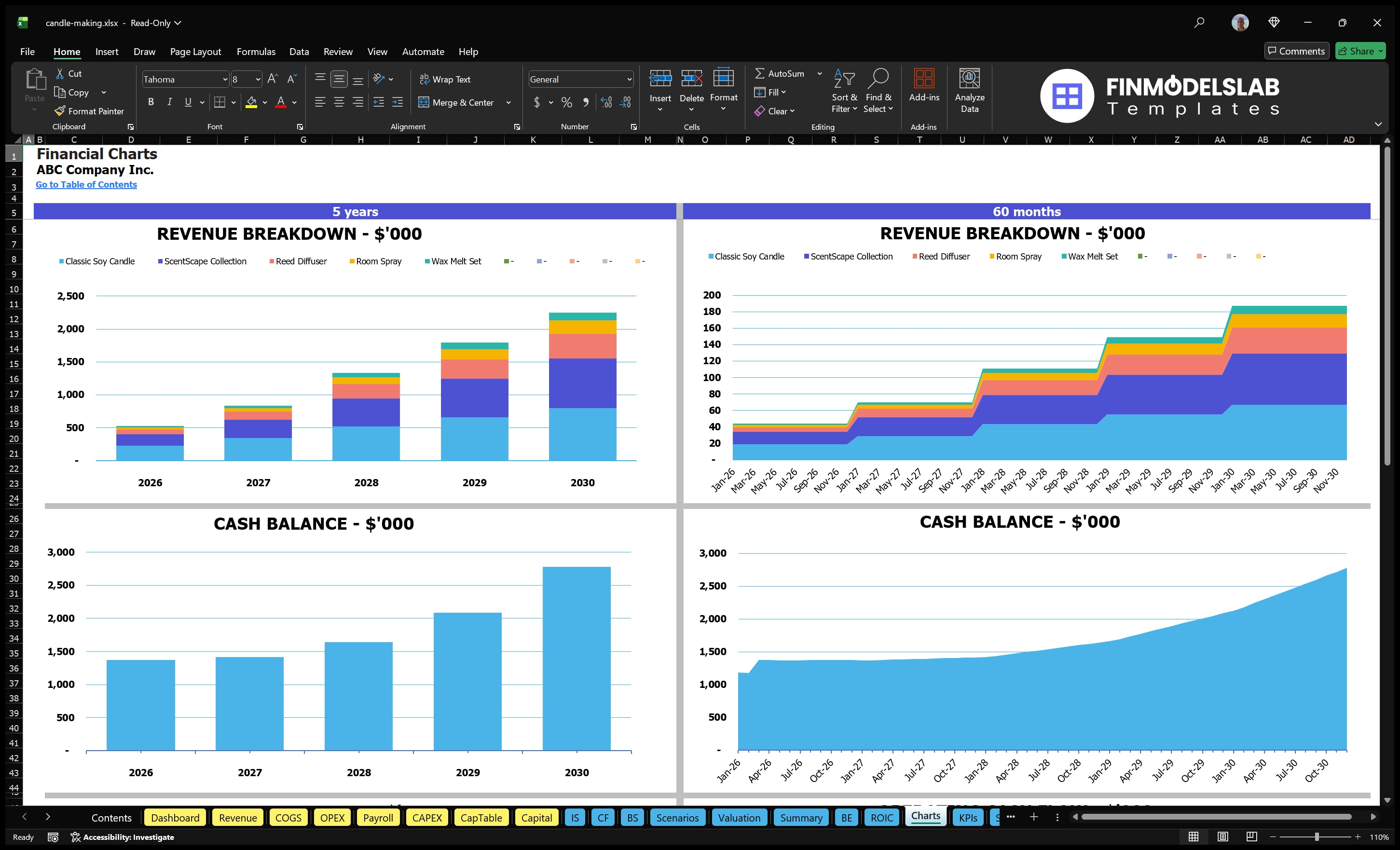The image size is (1400, 850).
Task: Click Find & Select
Action: 878,91
